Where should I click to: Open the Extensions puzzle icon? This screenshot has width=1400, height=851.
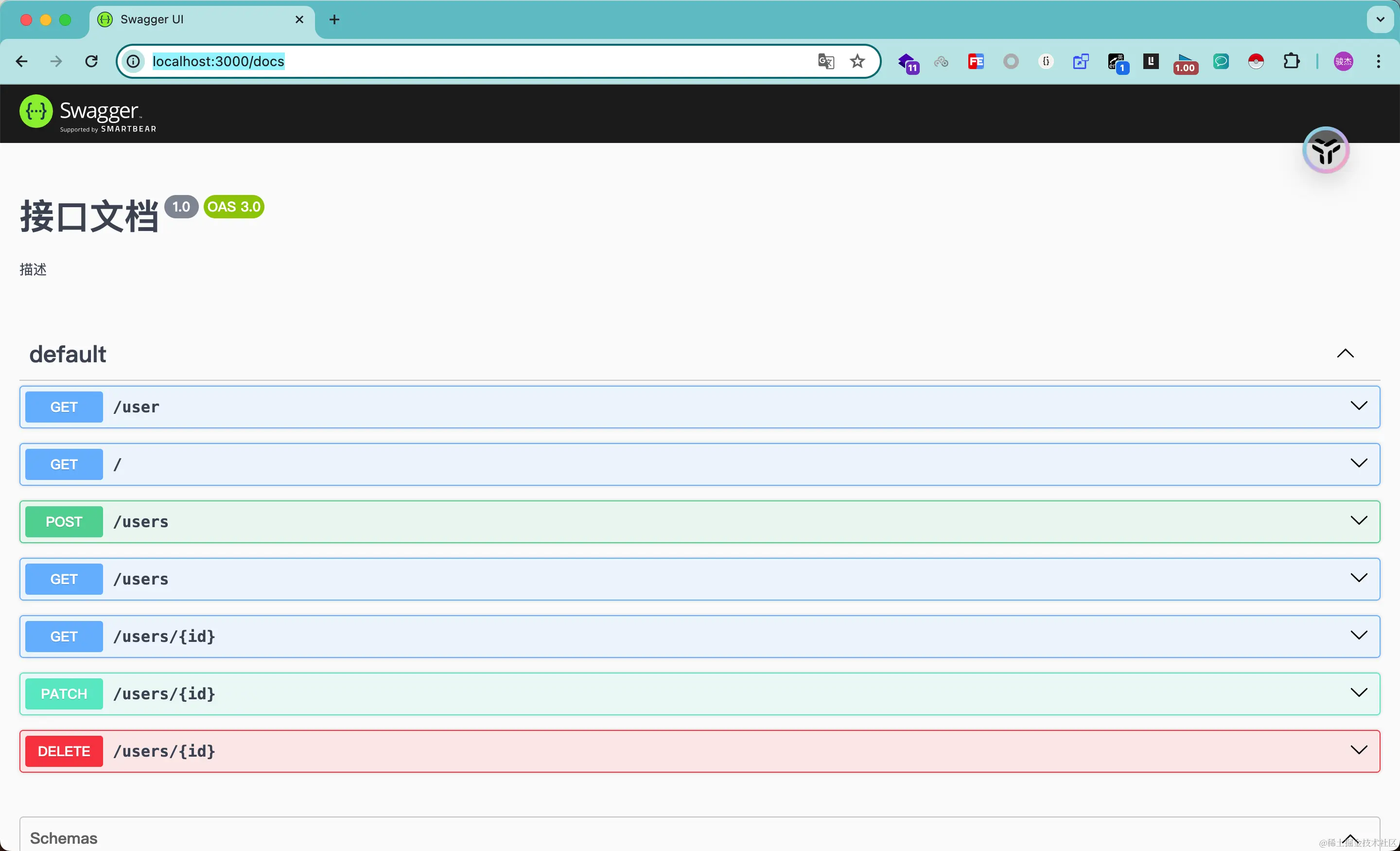[x=1291, y=61]
